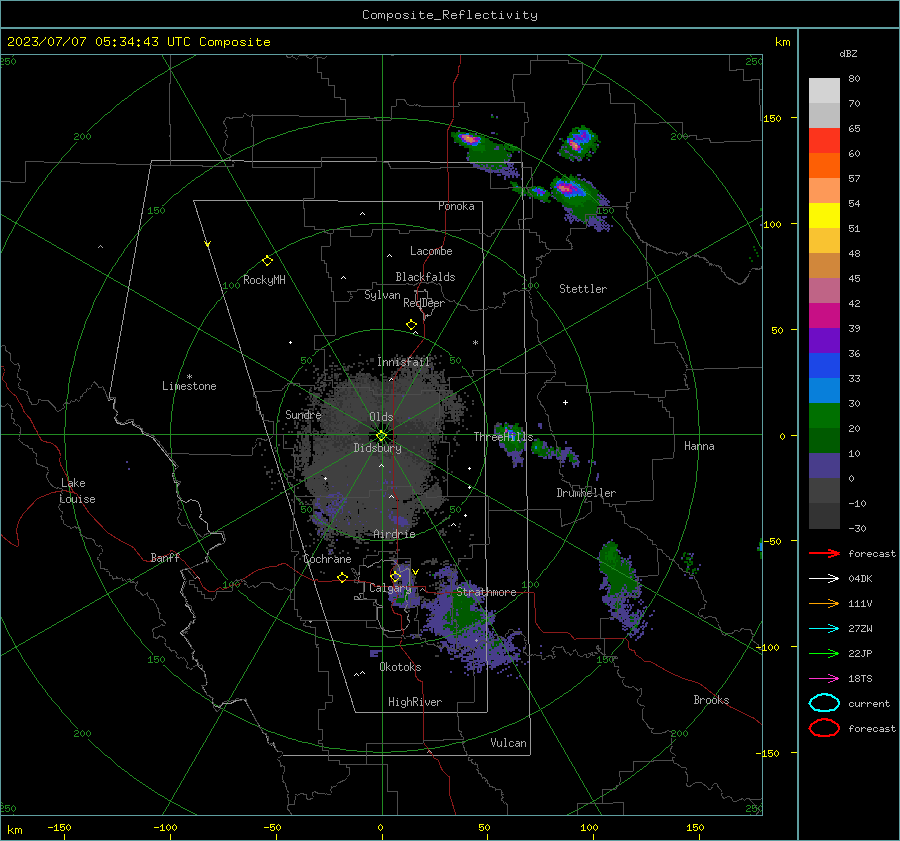Image resolution: width=900 pixels, height=841 pixels.
Task: Click the Didsbury town label
Action: [377, 448]
